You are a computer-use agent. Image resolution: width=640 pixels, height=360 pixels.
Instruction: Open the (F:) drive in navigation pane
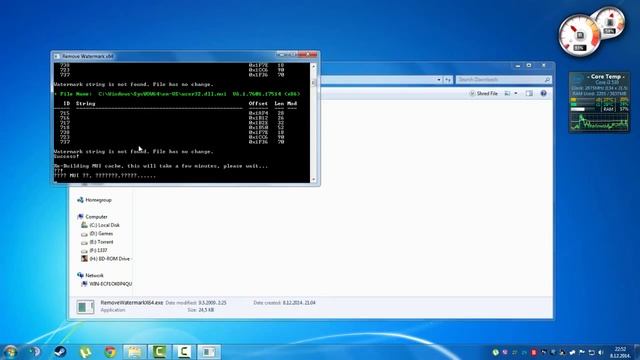click(98, 250)
